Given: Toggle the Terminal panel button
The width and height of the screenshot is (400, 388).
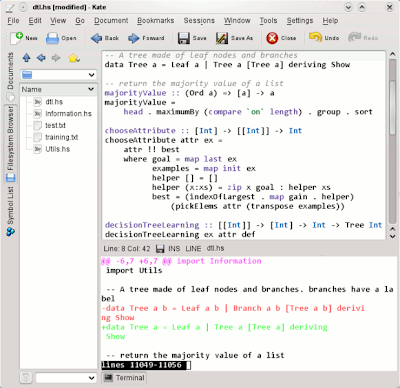Looking at the screenshot, I should [124, 378].
